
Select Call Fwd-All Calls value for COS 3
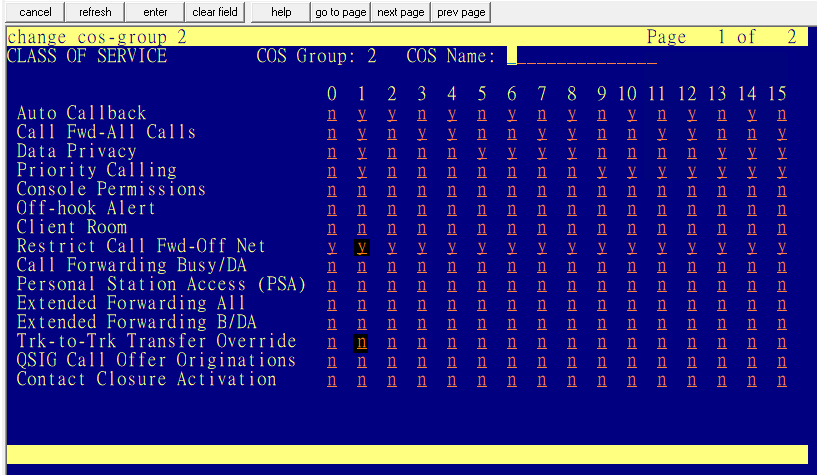click(422, 133)
